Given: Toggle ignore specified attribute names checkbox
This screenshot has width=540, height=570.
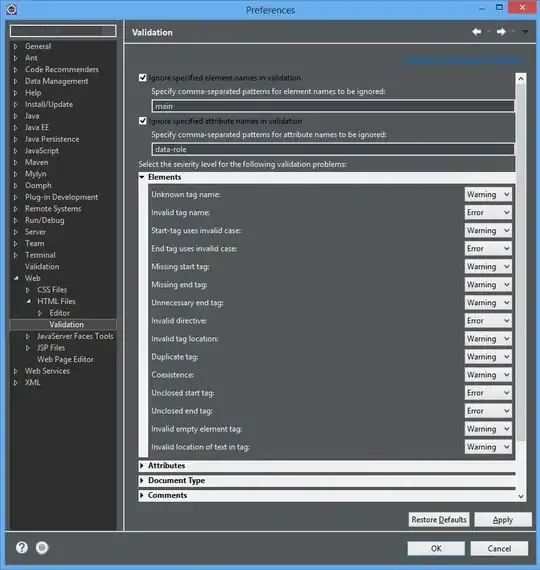Looking at the screenshot, I should tap(143, 121).
